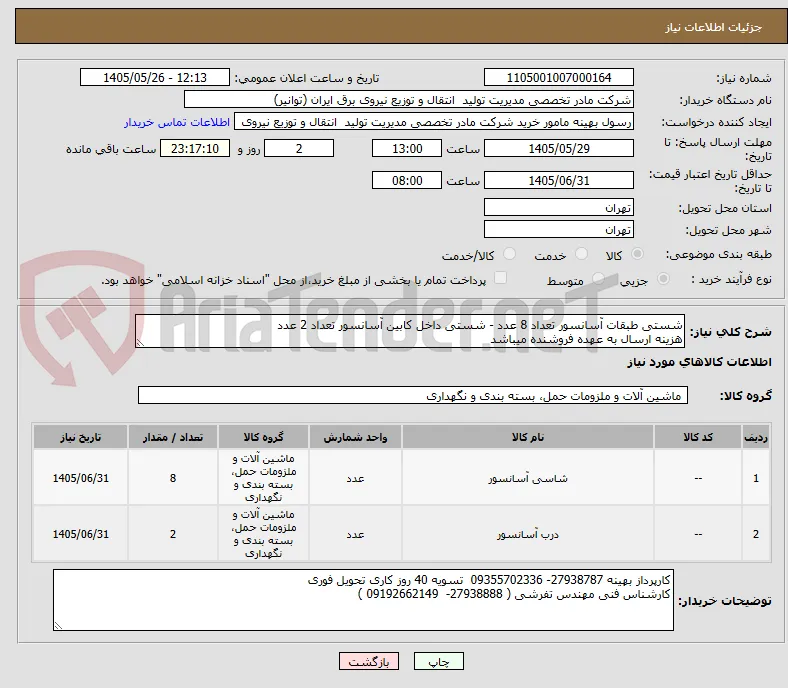The width and height of the screenshot is (788, 688).
Task: Click the گروه کالا table column header
Action: pyautogui.click(x=263, y=437)
